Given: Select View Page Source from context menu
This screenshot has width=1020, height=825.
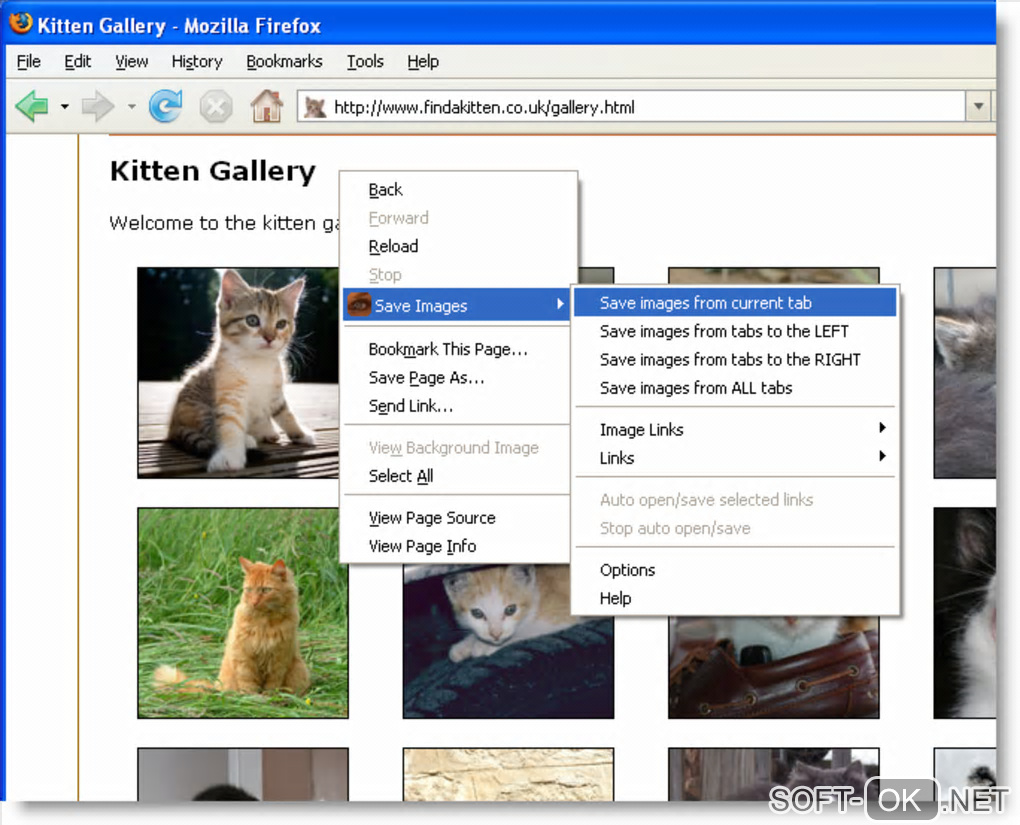Looking at the screenshot, I should [432, 518].
